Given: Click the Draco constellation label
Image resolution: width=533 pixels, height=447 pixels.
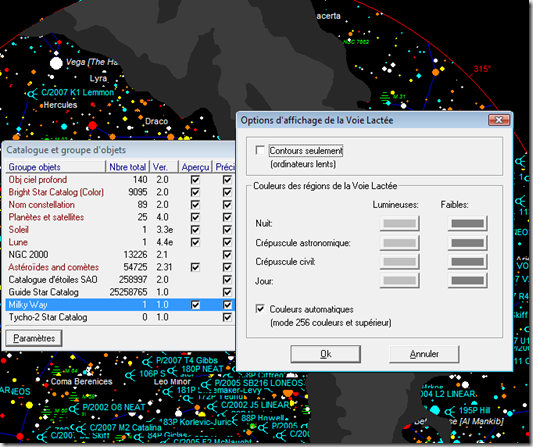Looking at the screenshot, I should (x=156, y=121).
